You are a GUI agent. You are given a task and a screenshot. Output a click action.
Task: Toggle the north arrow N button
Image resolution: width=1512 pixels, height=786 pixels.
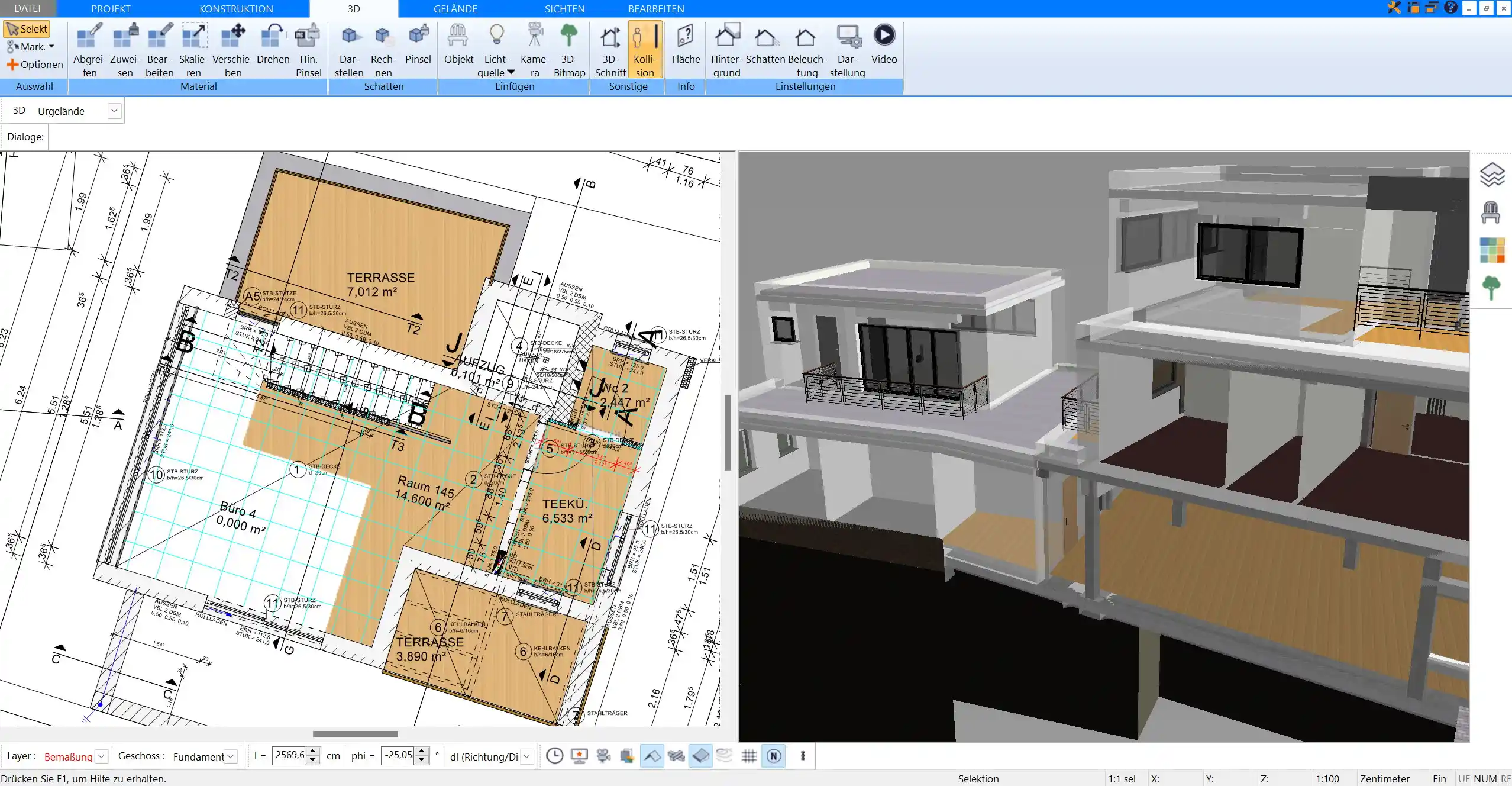tap(773, 756)
